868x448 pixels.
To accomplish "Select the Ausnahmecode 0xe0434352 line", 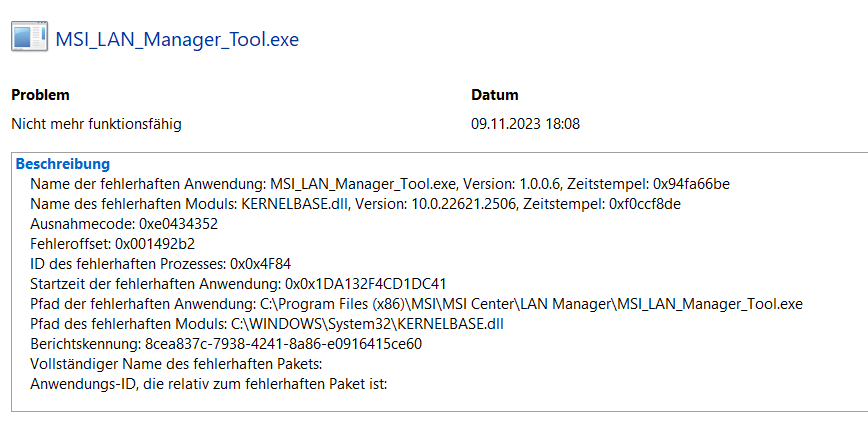I will tap(124, 224).
